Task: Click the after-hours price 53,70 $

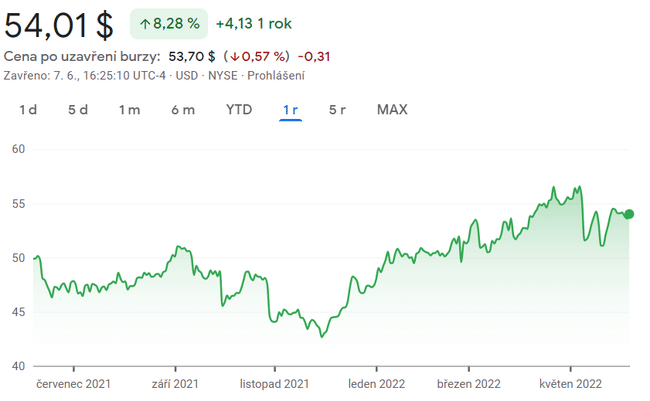Action: pyautogui.click(x=192, y=56)
